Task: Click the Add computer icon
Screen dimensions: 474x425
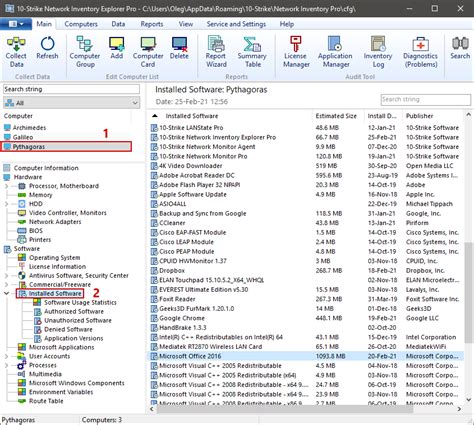Action: 117,48
